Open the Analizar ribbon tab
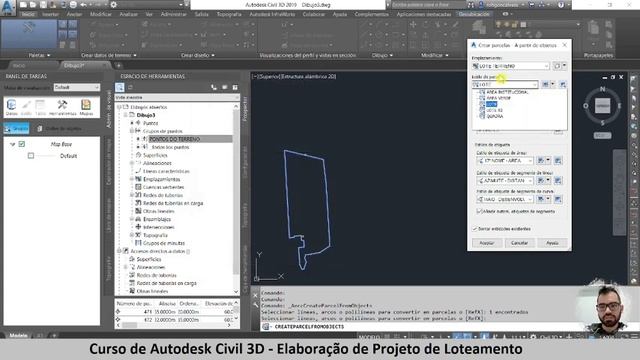 coord(129,14)
